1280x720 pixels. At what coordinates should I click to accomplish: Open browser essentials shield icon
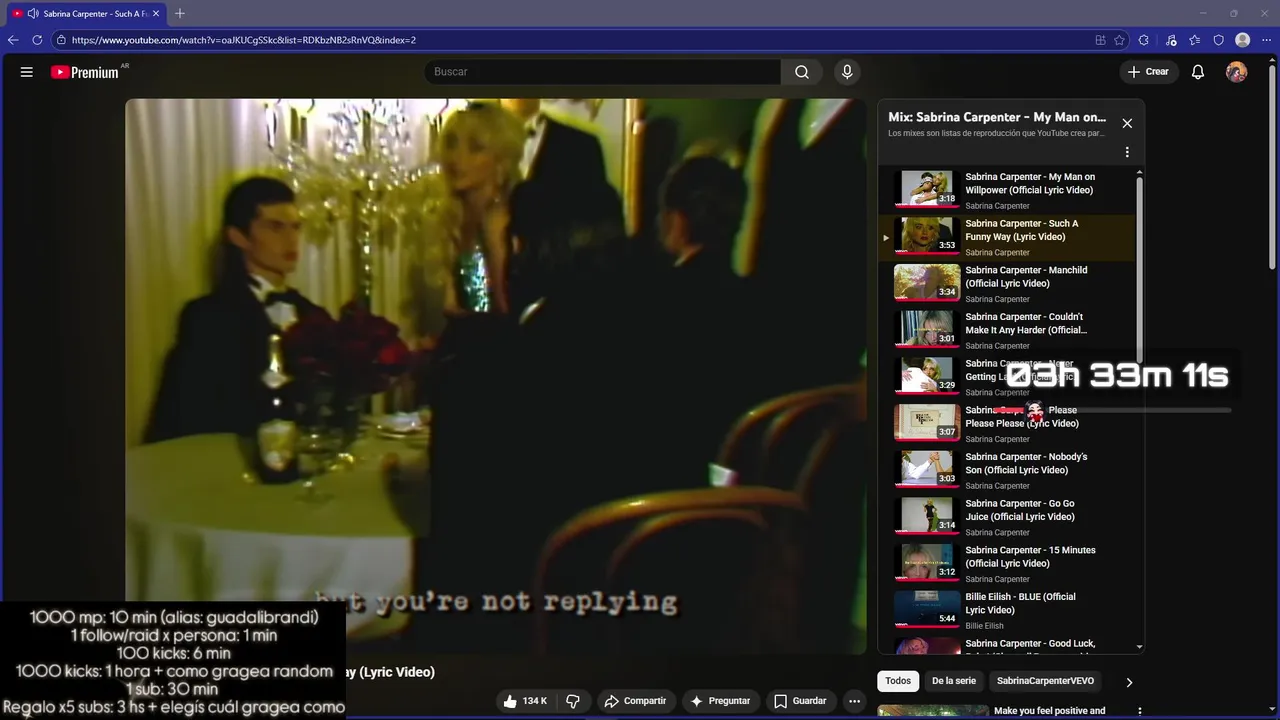coord(1219,40)
